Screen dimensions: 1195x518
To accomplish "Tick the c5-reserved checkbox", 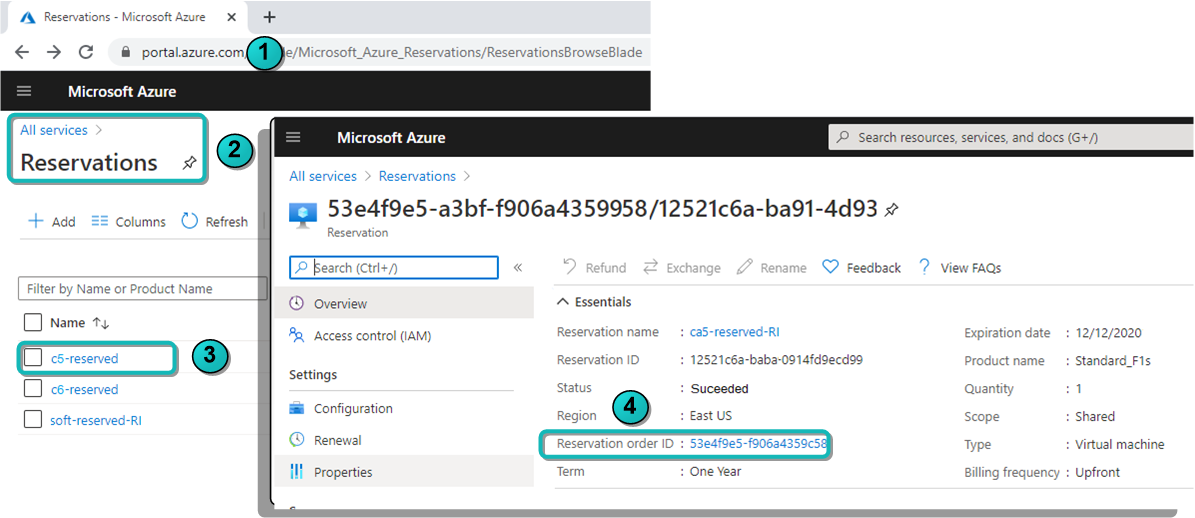I will [x=33, y=358].
